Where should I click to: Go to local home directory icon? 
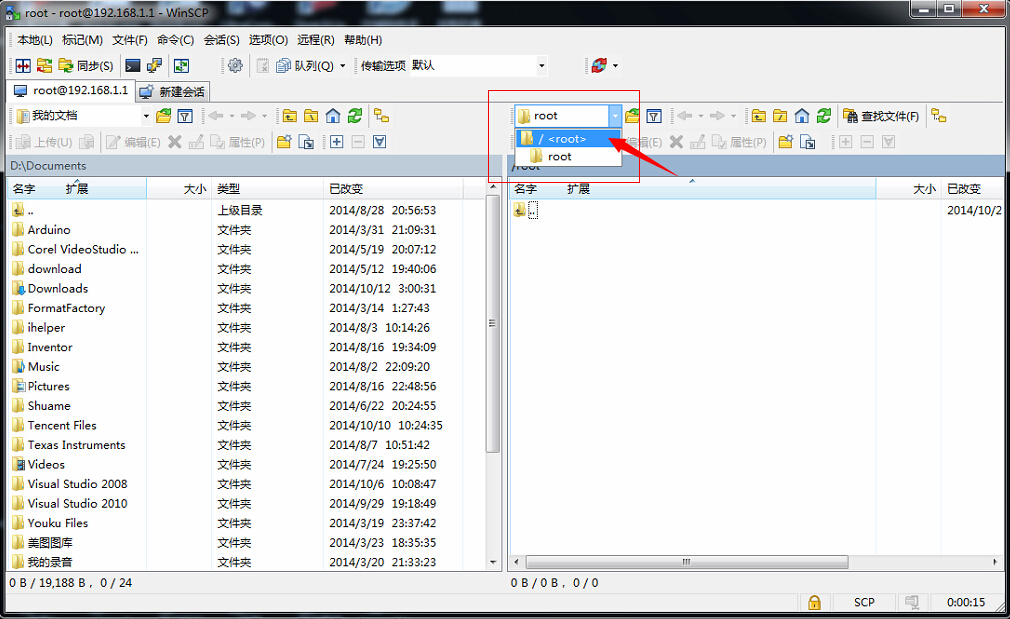coord(333,116)
